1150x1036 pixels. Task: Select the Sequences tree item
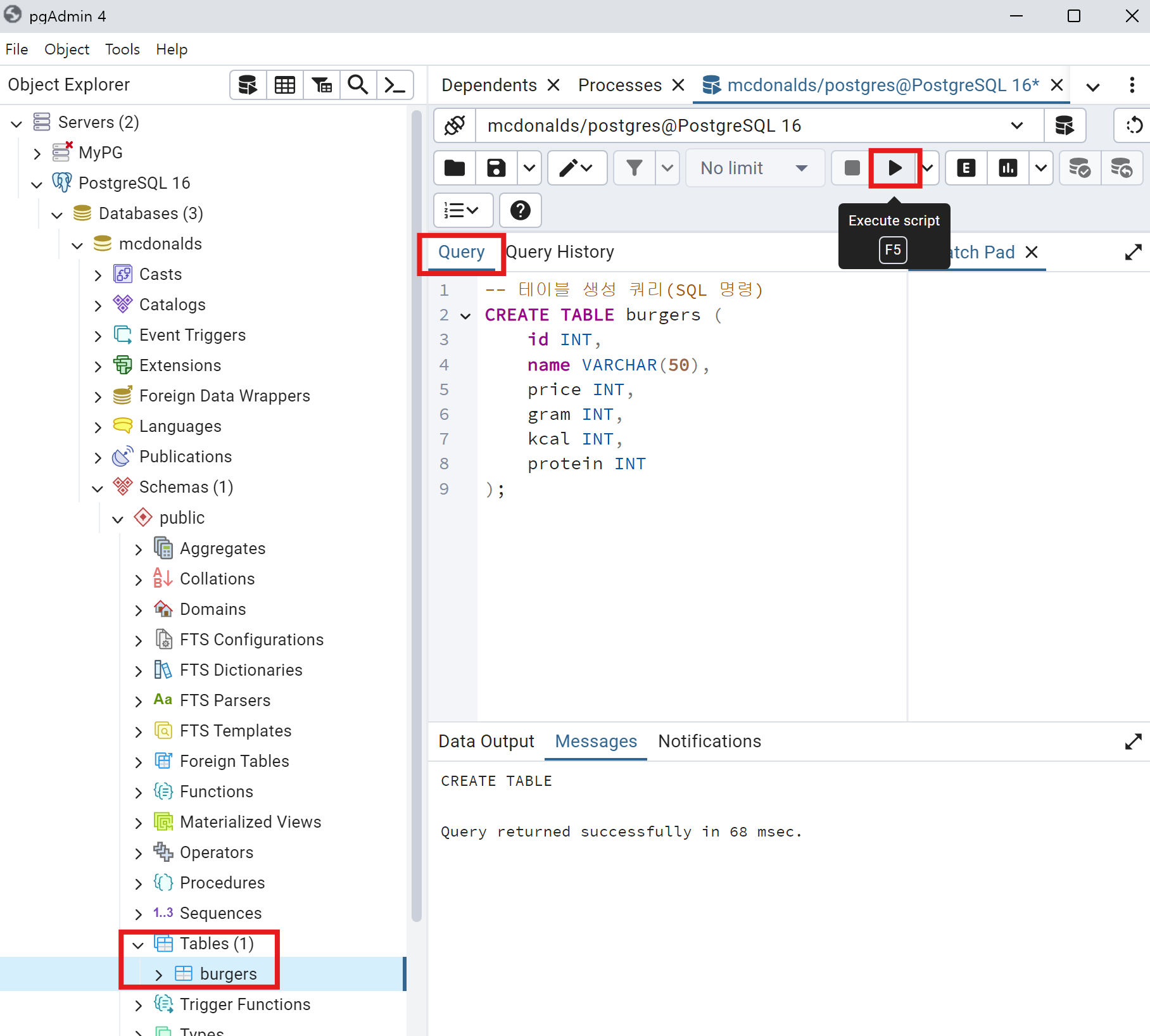pyautogui.click(x=220, y=913)
